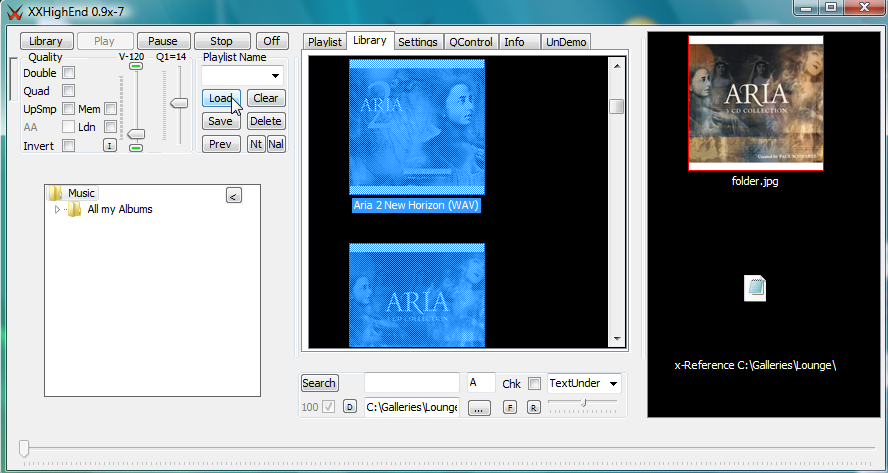
Task: Enable the Invert checkbox
Action: (x=68, y=146)
